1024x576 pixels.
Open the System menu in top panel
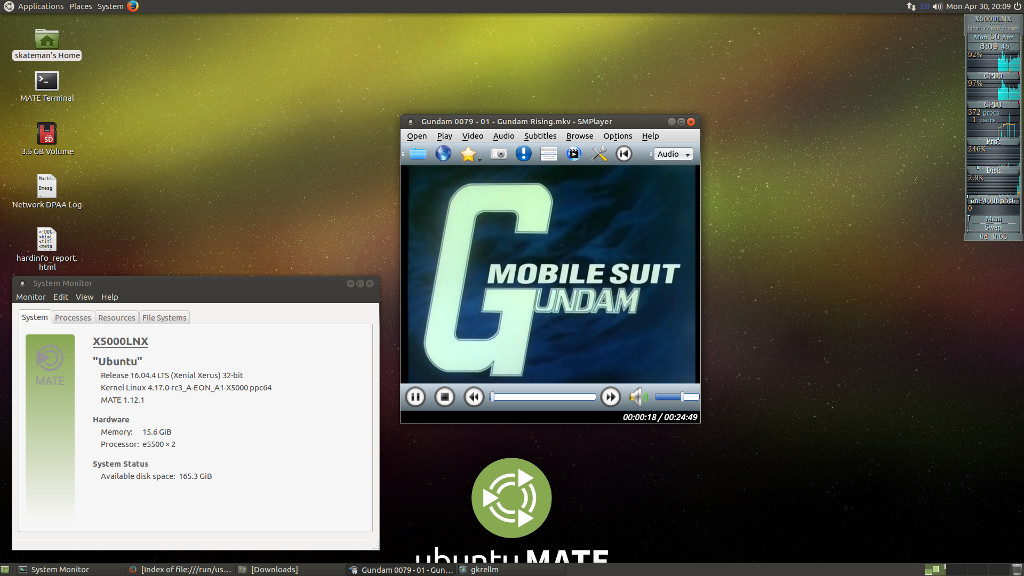[x=110, y=6]
